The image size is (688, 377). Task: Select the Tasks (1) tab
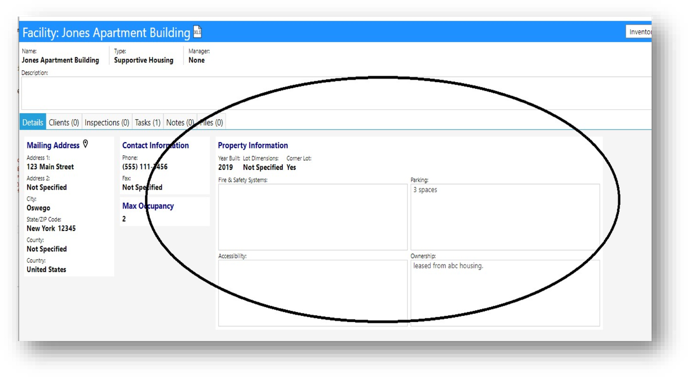147,122
